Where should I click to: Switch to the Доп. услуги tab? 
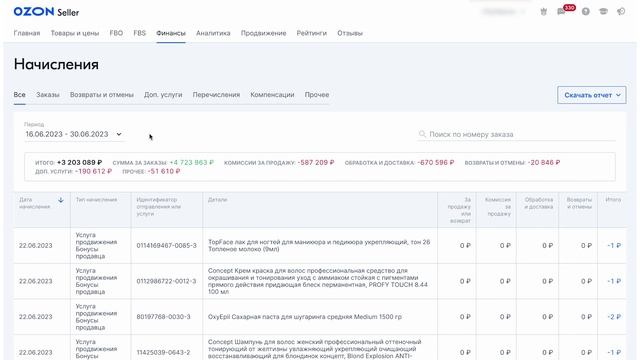click(163, 95)
